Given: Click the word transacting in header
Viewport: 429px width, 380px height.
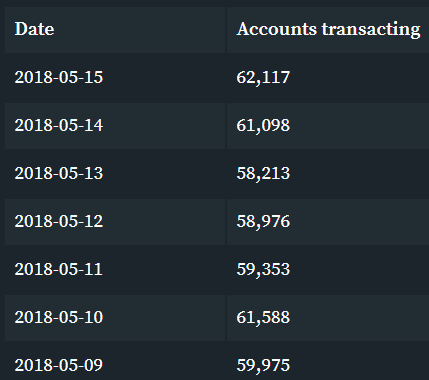Looking at the screenshot, I should coord(371,29).
